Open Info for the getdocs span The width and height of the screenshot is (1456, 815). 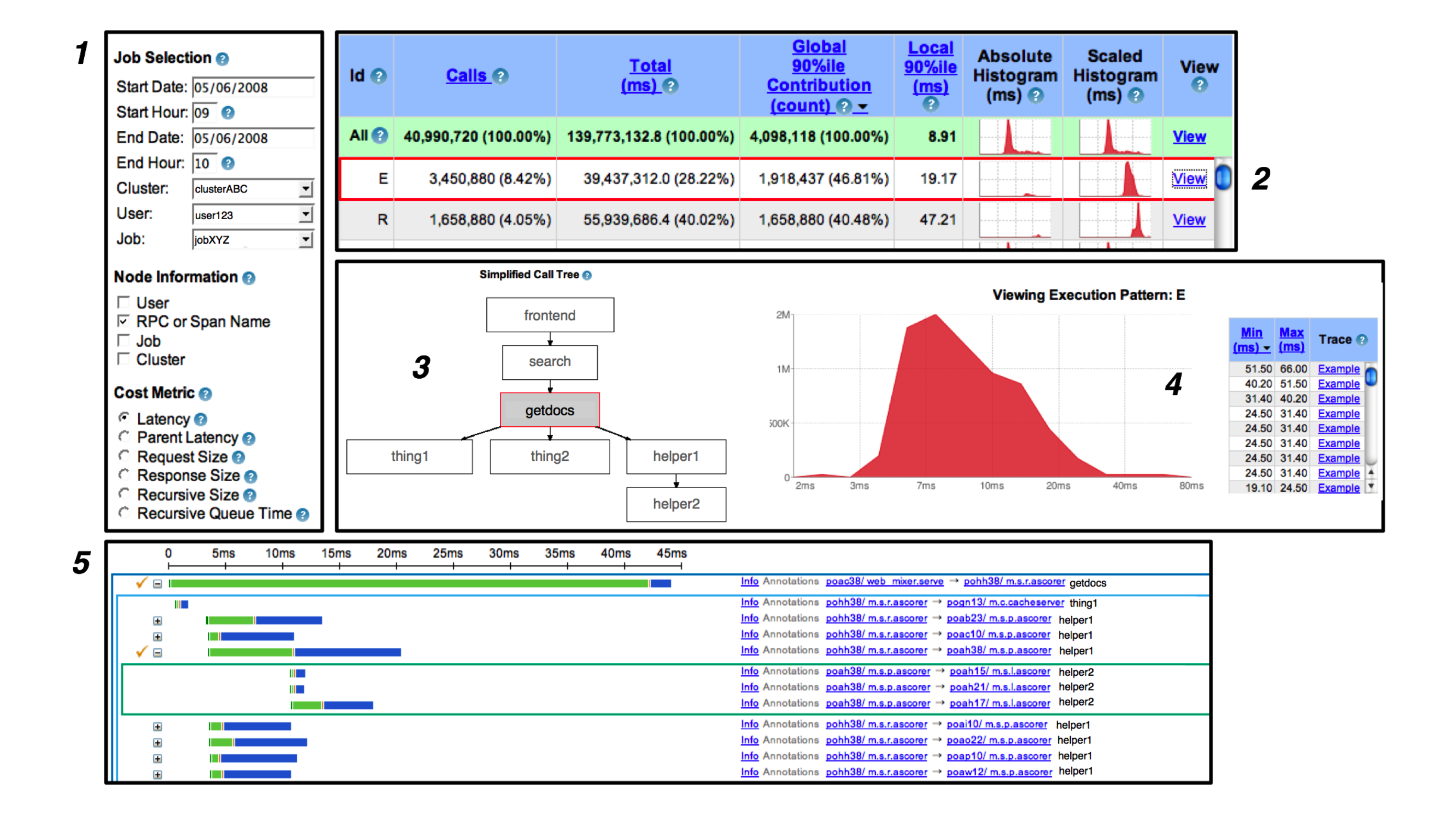[749, 582]
